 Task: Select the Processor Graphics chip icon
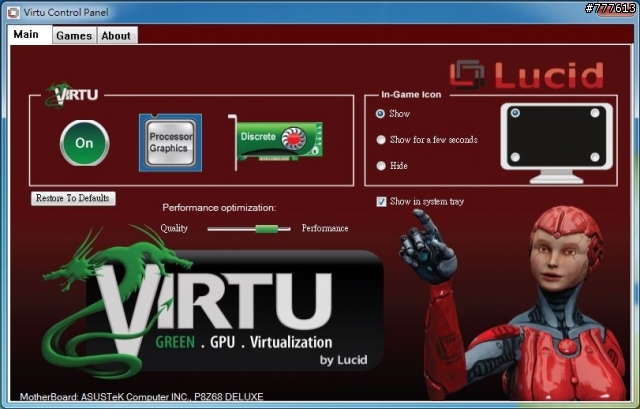(170, 142)
